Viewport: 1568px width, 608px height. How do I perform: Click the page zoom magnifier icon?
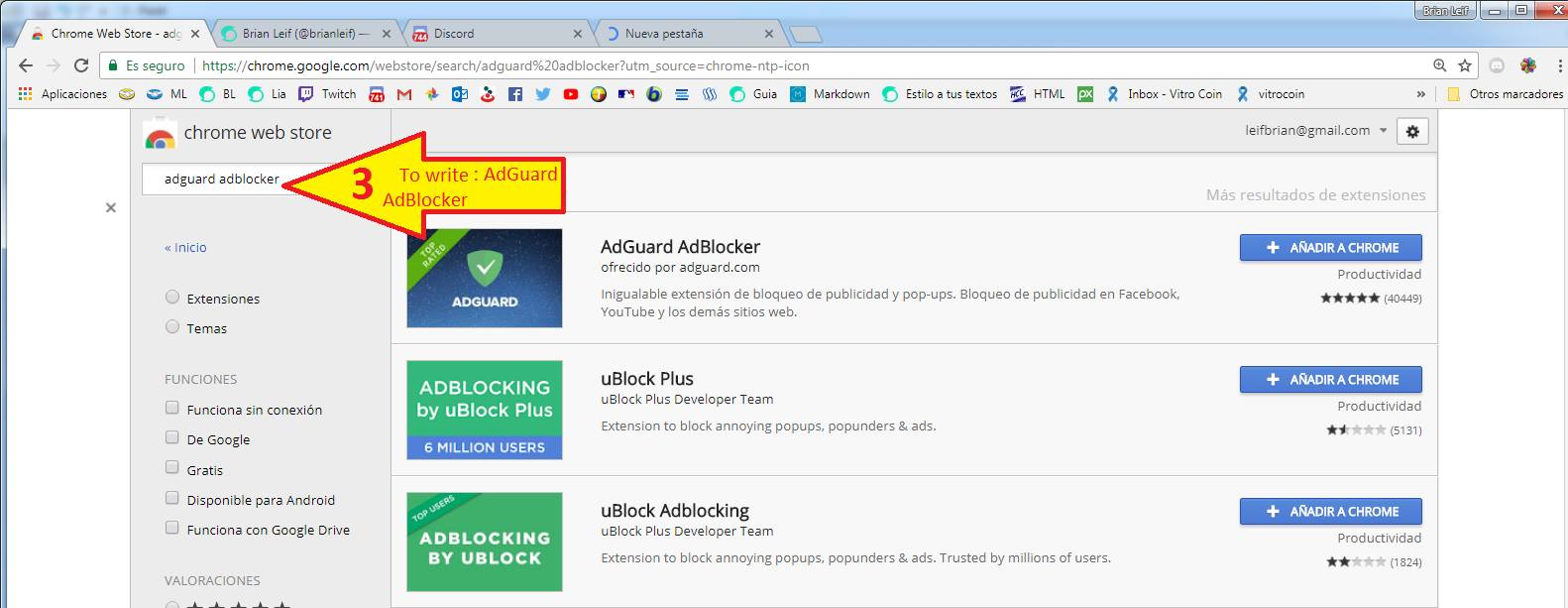pyautogui.click(x=1439, y=65)
